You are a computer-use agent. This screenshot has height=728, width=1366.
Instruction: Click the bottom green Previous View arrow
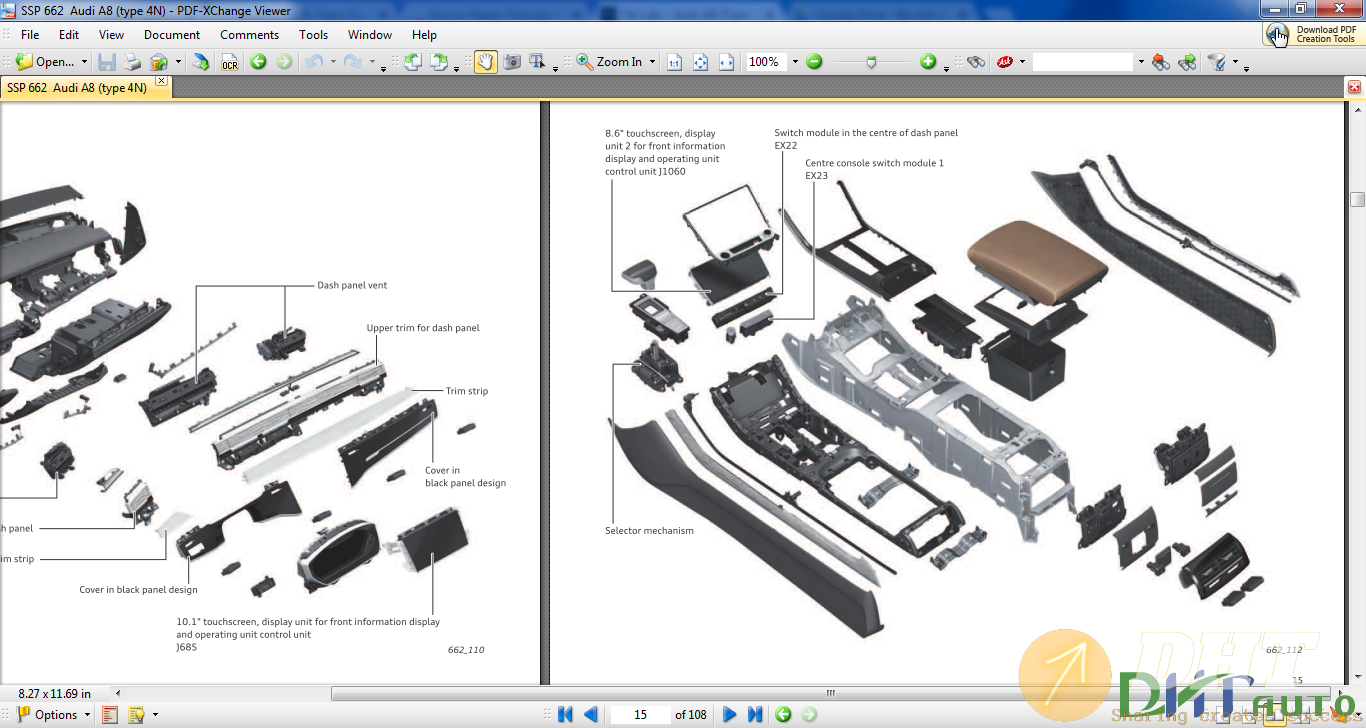click(783, 714)
